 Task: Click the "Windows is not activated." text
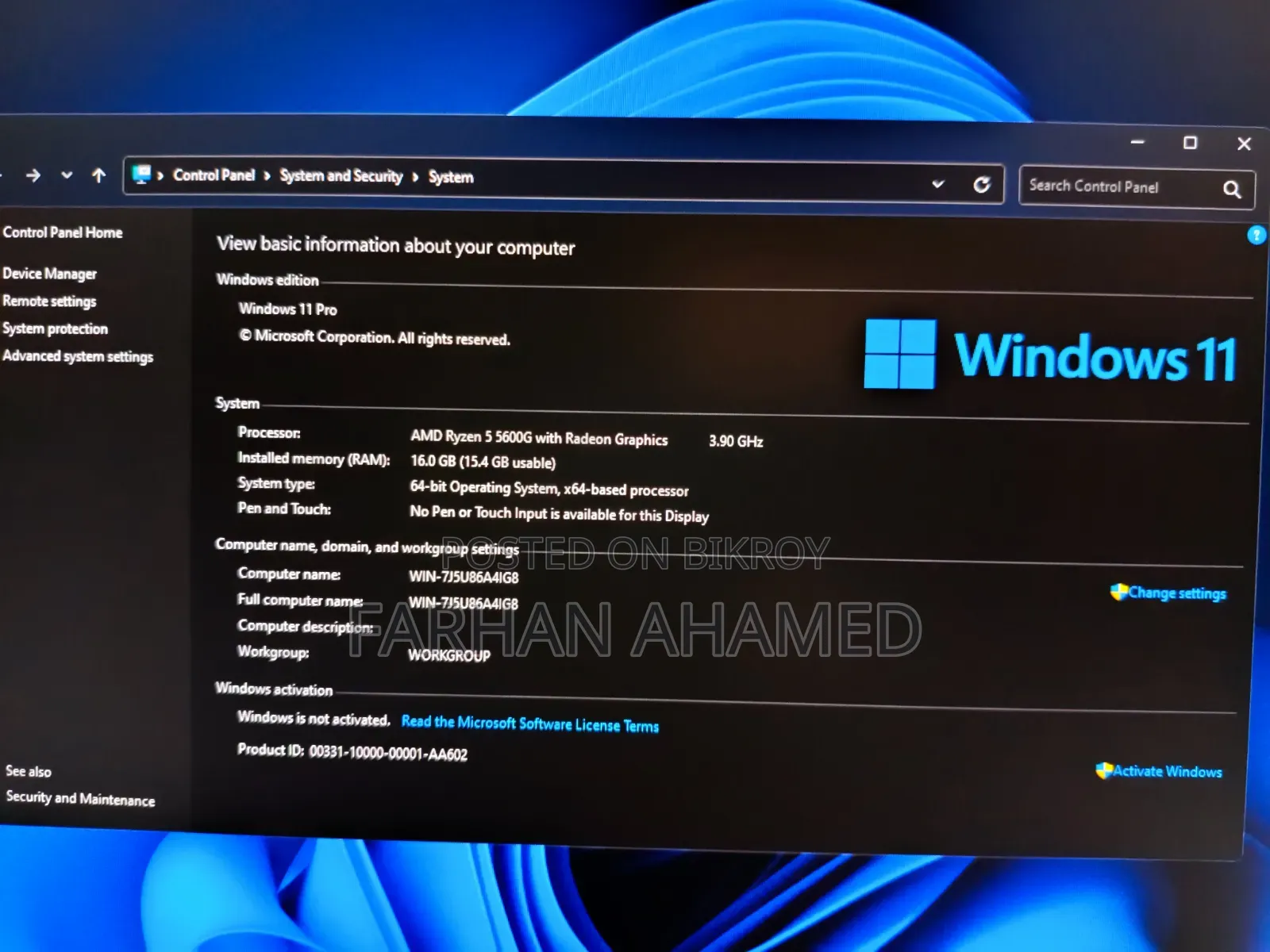click(x=314, y=718)
